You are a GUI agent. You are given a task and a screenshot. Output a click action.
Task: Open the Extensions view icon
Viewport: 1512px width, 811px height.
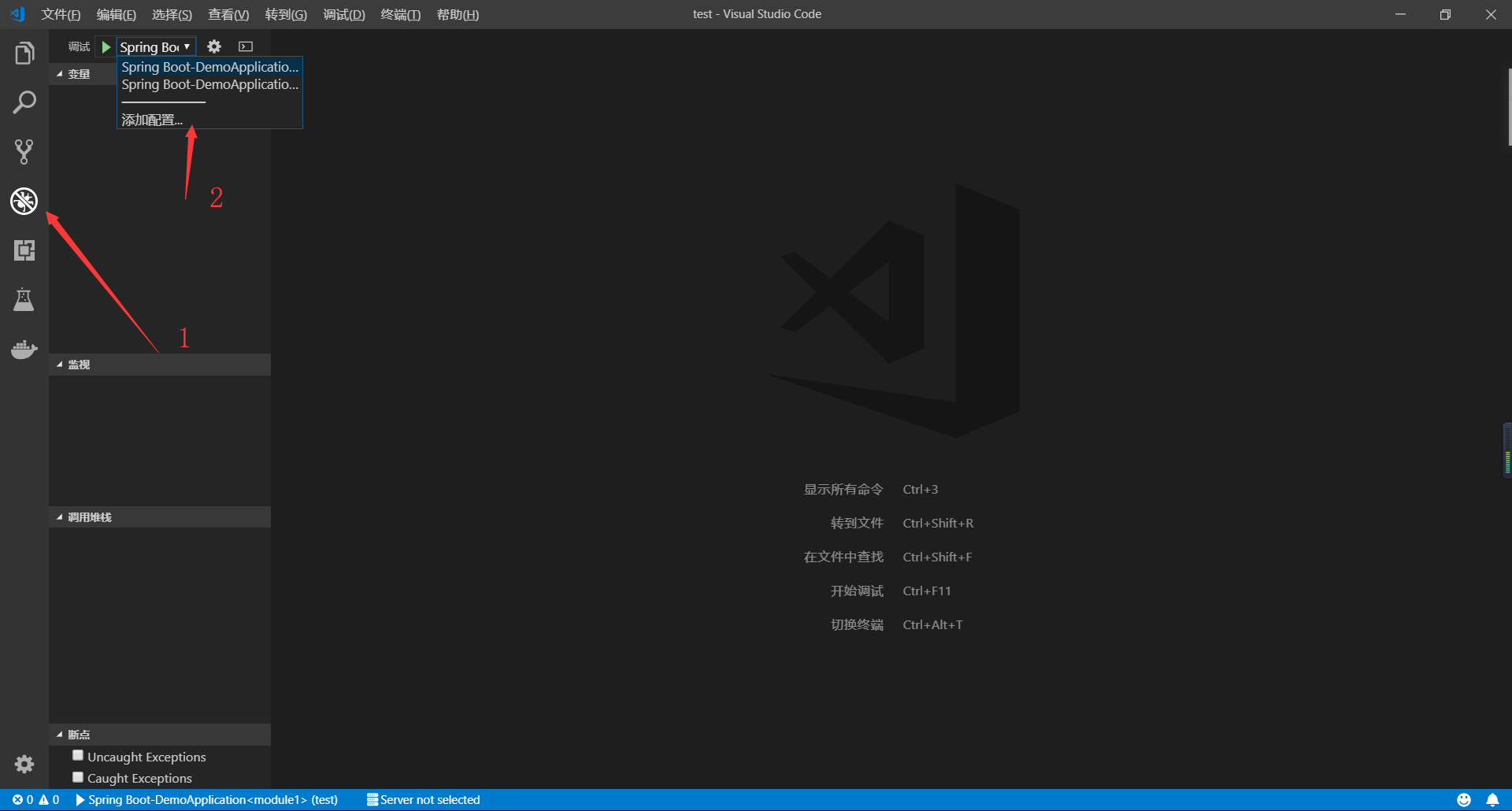point(24,250)
